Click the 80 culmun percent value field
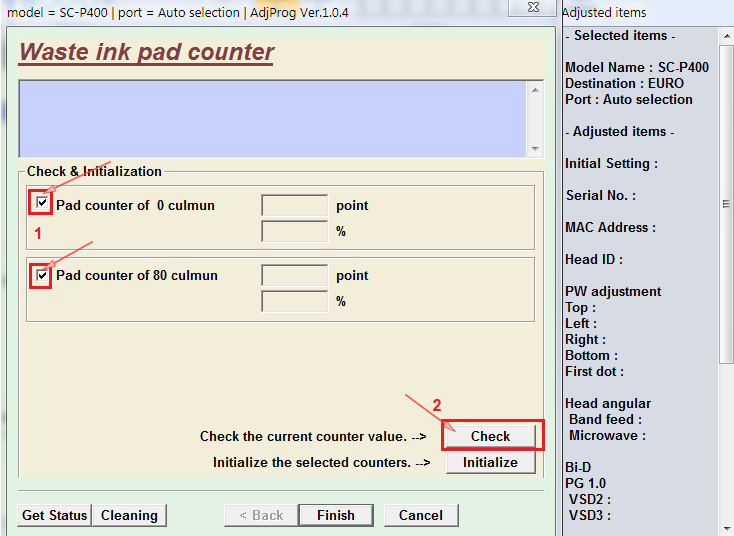734x536 pixels. tap(294, 301)
